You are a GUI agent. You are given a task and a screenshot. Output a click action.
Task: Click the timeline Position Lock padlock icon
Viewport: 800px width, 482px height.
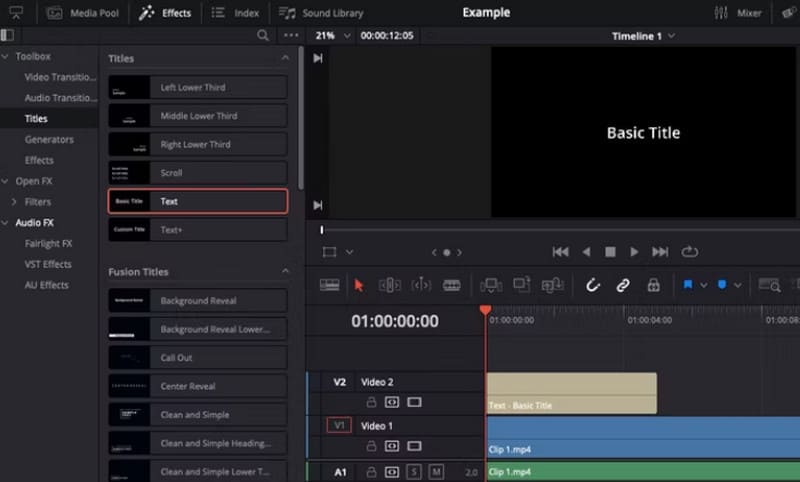click(x=653, y=285)
